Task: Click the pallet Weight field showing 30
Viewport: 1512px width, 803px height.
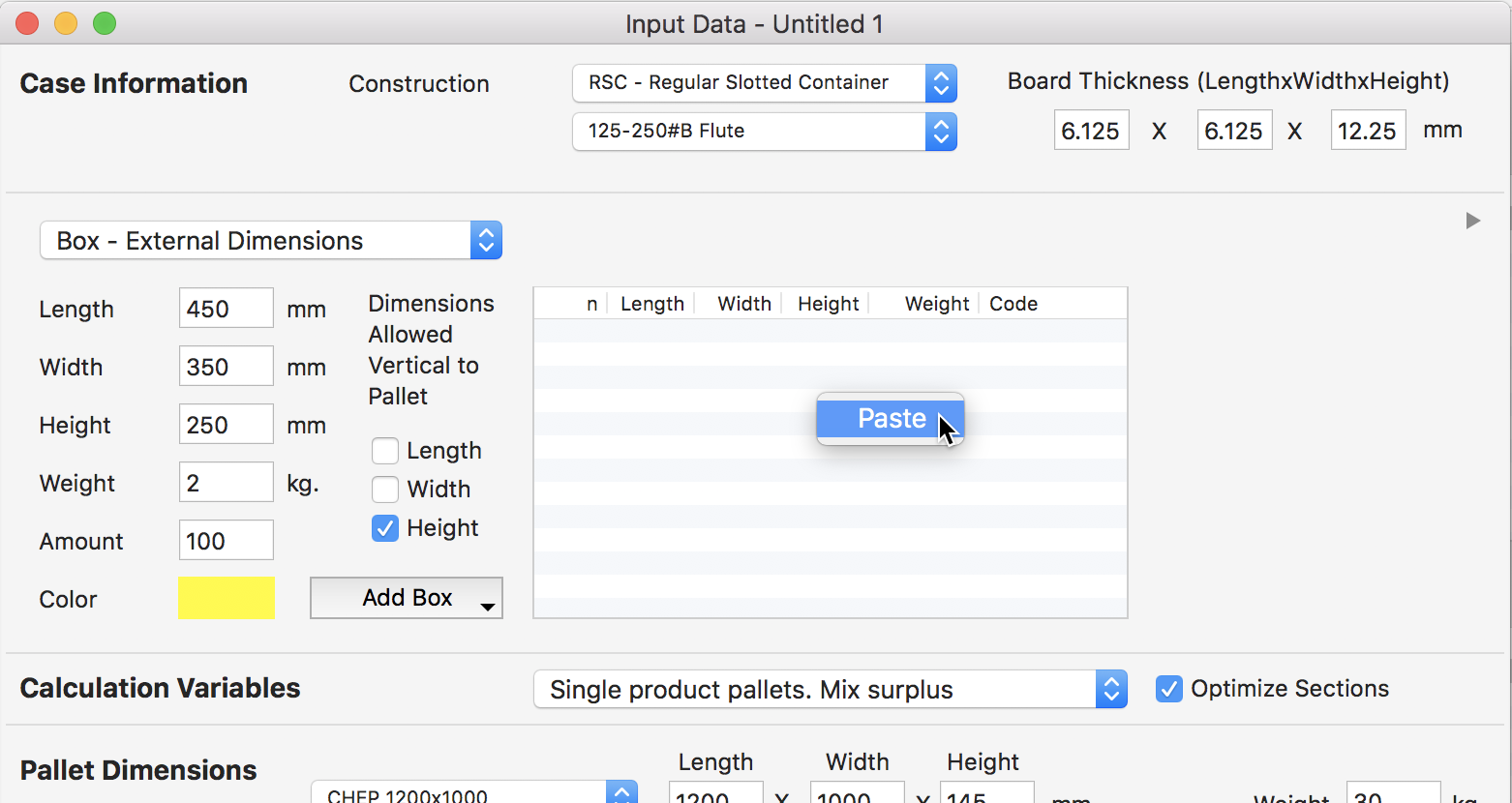Action: click(x=1394, y=793)
